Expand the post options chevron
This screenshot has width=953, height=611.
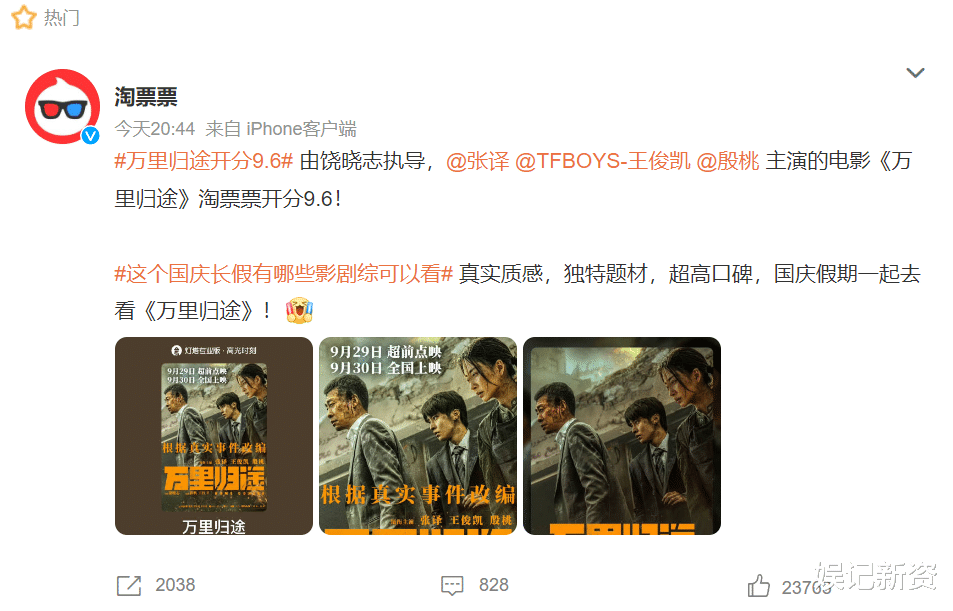click(915, 72)
